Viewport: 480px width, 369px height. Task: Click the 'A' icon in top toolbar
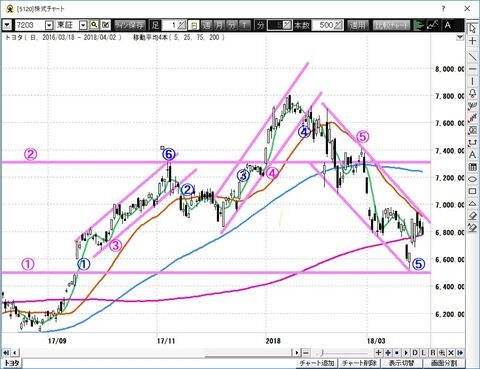448,25
